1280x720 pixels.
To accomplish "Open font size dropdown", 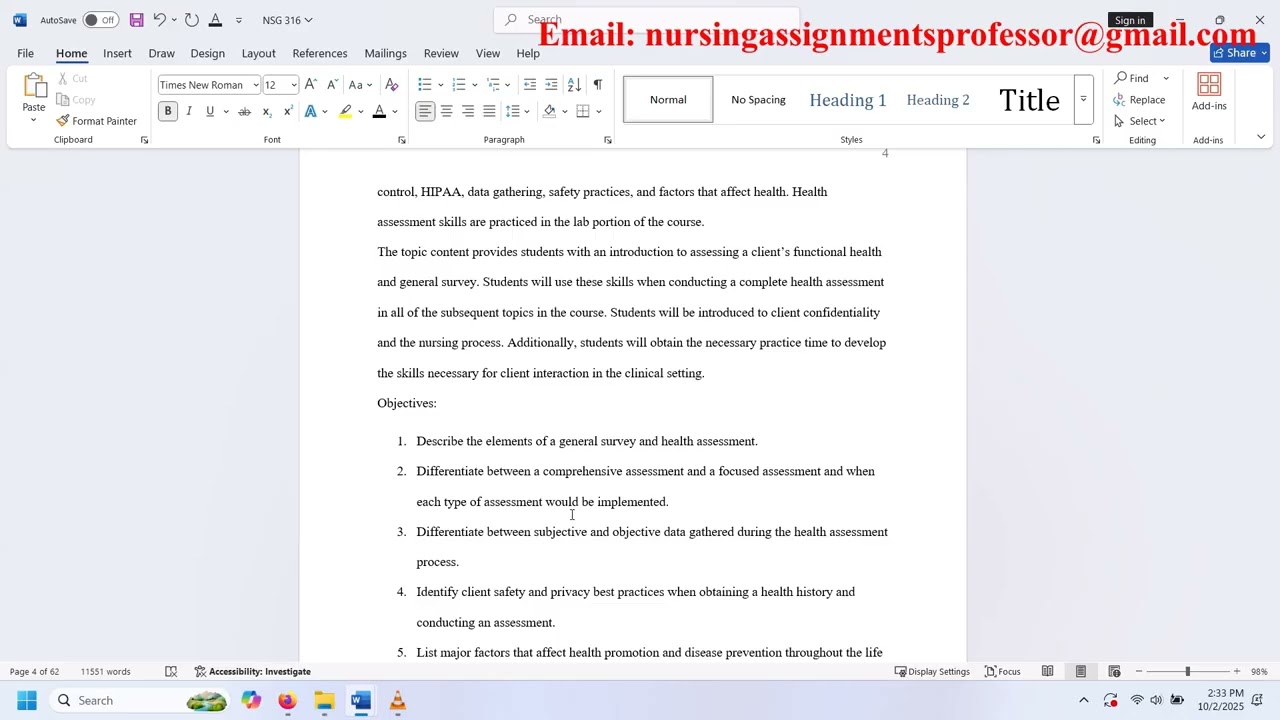I will (293, 85).
